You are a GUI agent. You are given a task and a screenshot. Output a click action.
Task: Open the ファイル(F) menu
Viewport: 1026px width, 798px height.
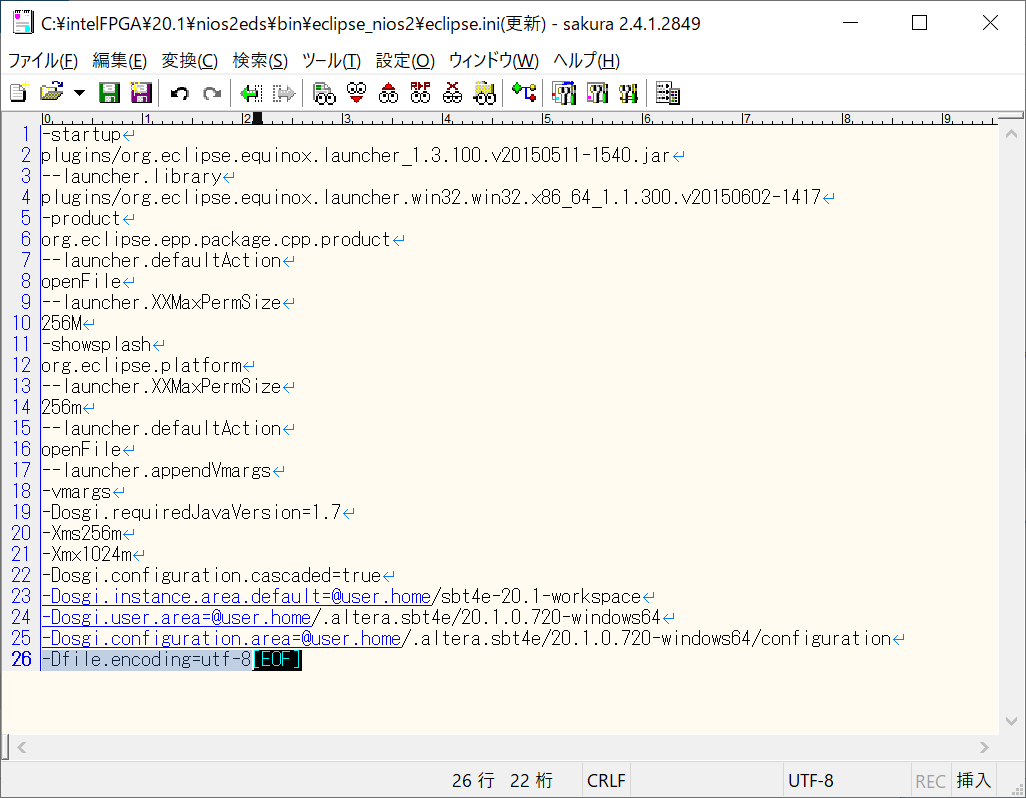pos(43,61)
